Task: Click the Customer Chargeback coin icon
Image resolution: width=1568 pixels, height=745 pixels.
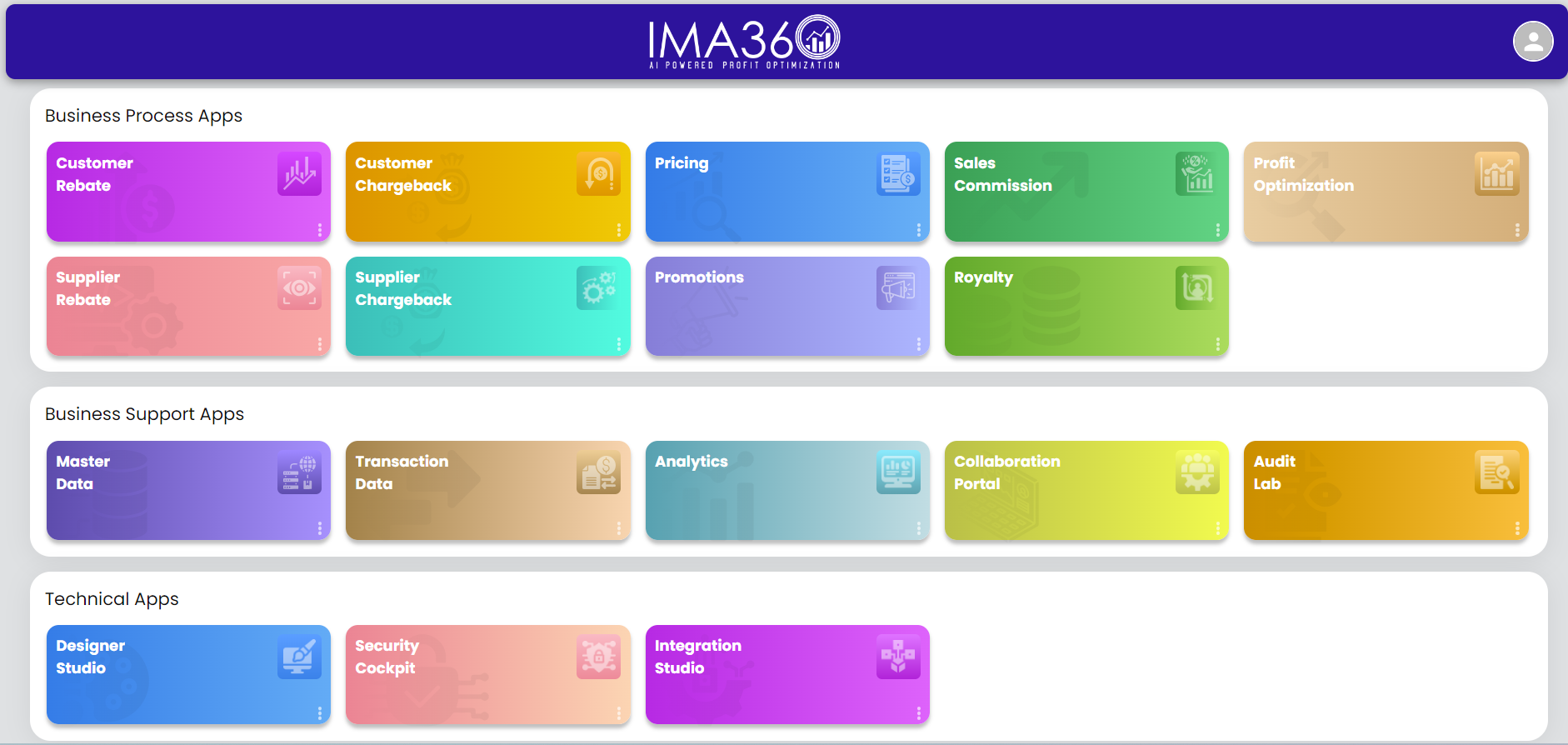Action: click(598, 174)
